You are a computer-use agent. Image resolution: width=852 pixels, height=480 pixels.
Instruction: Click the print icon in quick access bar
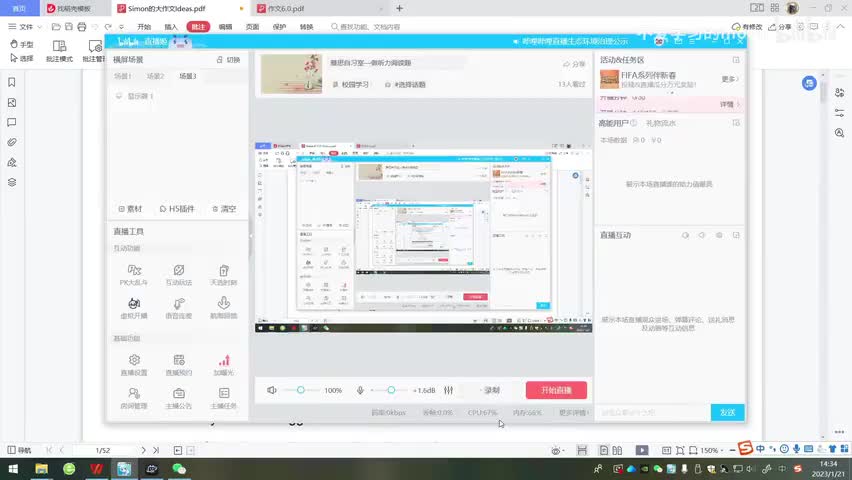point(82,27)
